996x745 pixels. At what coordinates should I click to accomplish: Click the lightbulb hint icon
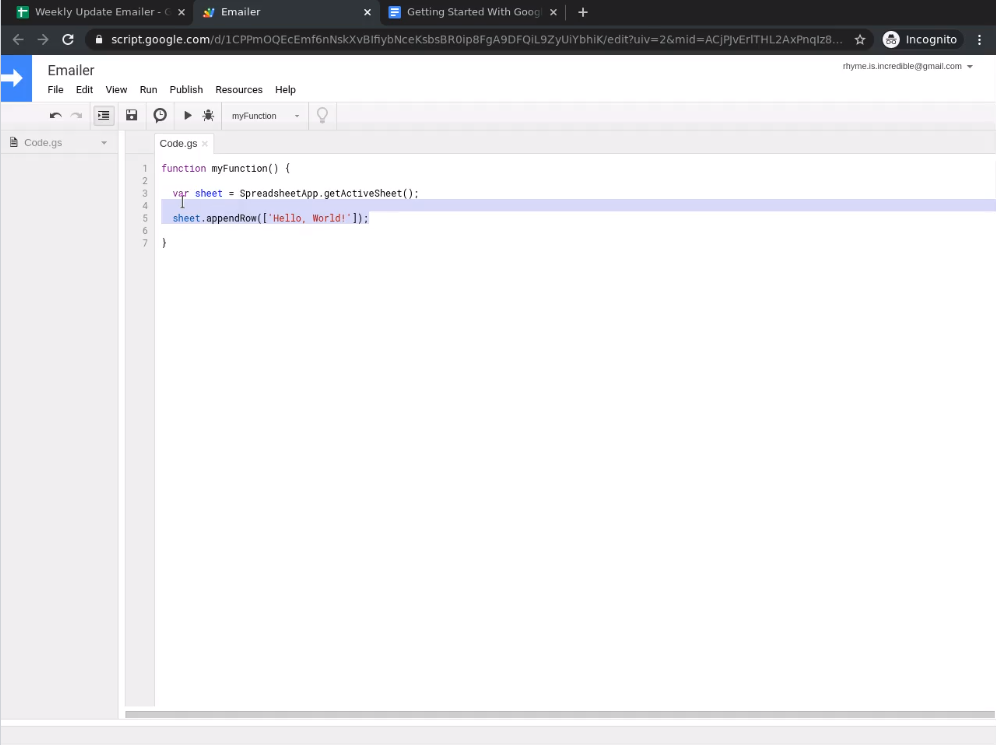(322, 115)
